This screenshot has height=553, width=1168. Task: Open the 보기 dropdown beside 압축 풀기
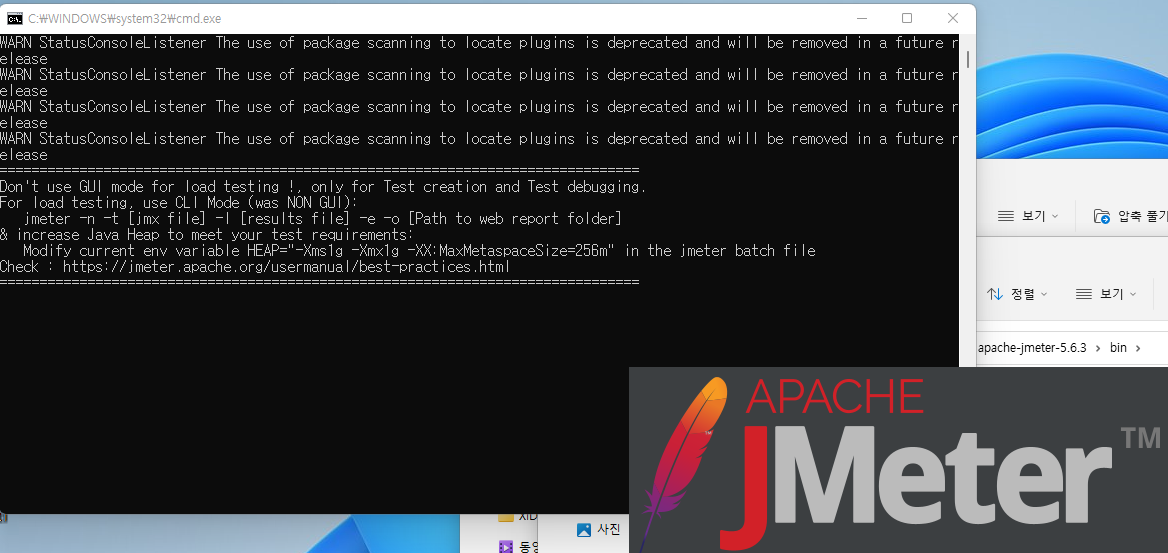pyautogui.click(x=1028, y=216)
